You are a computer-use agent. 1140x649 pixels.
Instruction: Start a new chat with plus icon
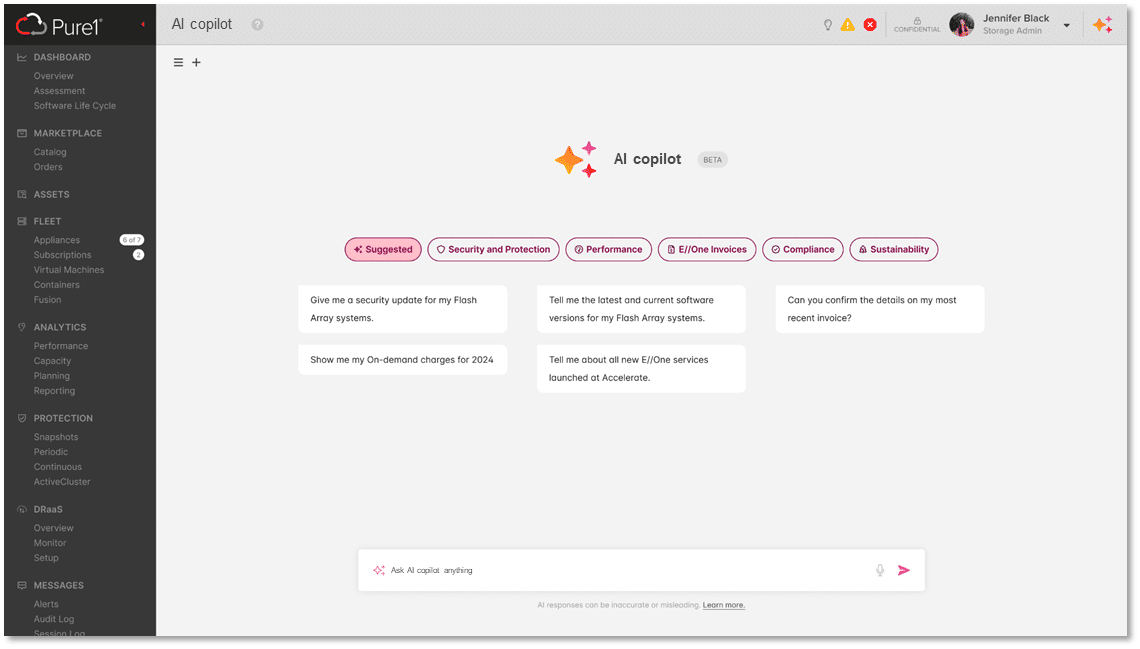pos(196,63)
